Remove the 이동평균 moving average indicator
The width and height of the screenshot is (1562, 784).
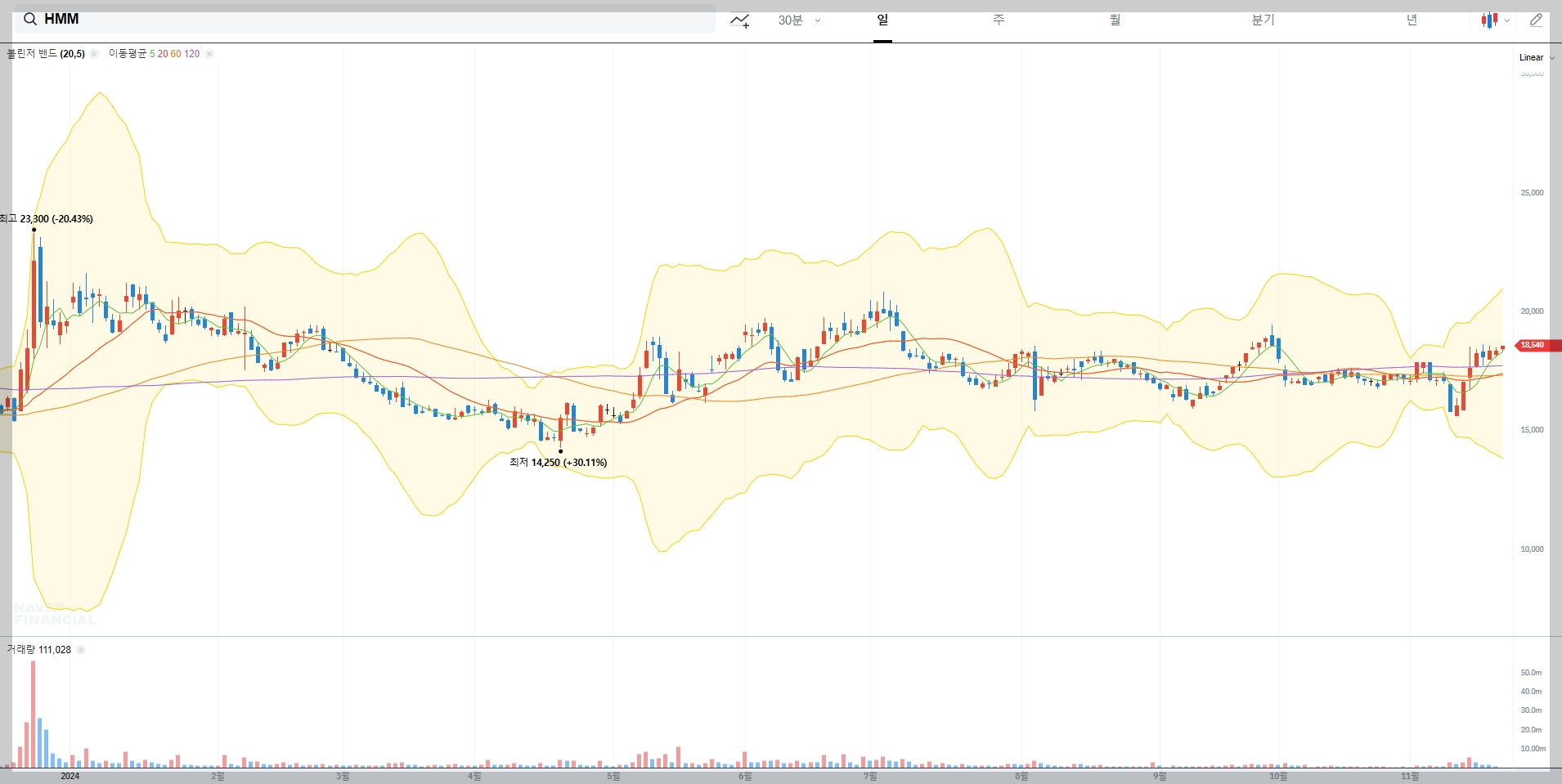point(209,54)
